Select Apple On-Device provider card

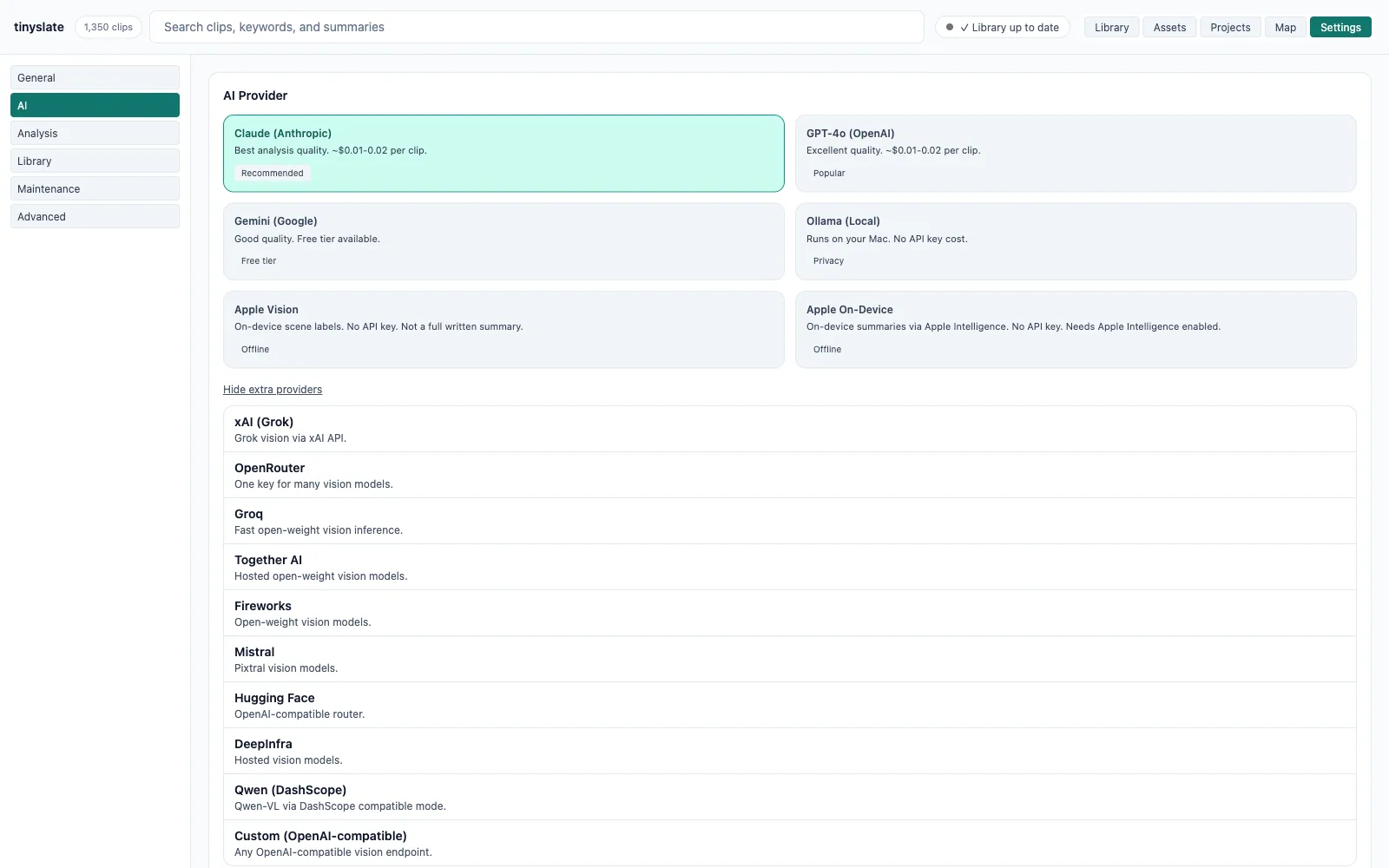[x=1076, y=330]
